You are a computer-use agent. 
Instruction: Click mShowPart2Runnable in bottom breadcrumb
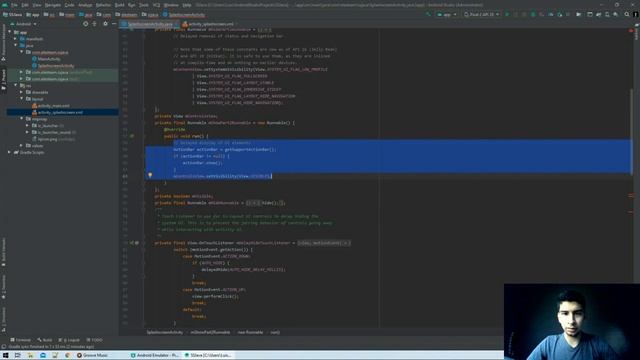coord(210,332)
